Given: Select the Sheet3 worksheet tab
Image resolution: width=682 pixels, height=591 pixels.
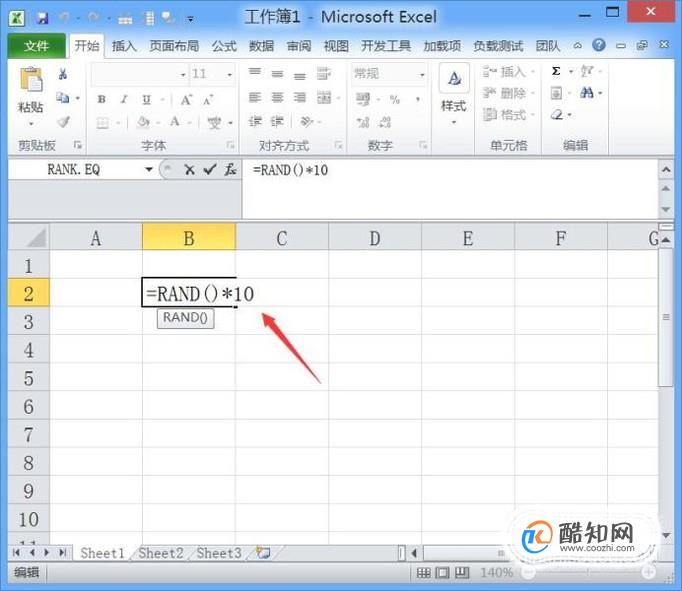Looking at the screenshot, I should point(219,553).
